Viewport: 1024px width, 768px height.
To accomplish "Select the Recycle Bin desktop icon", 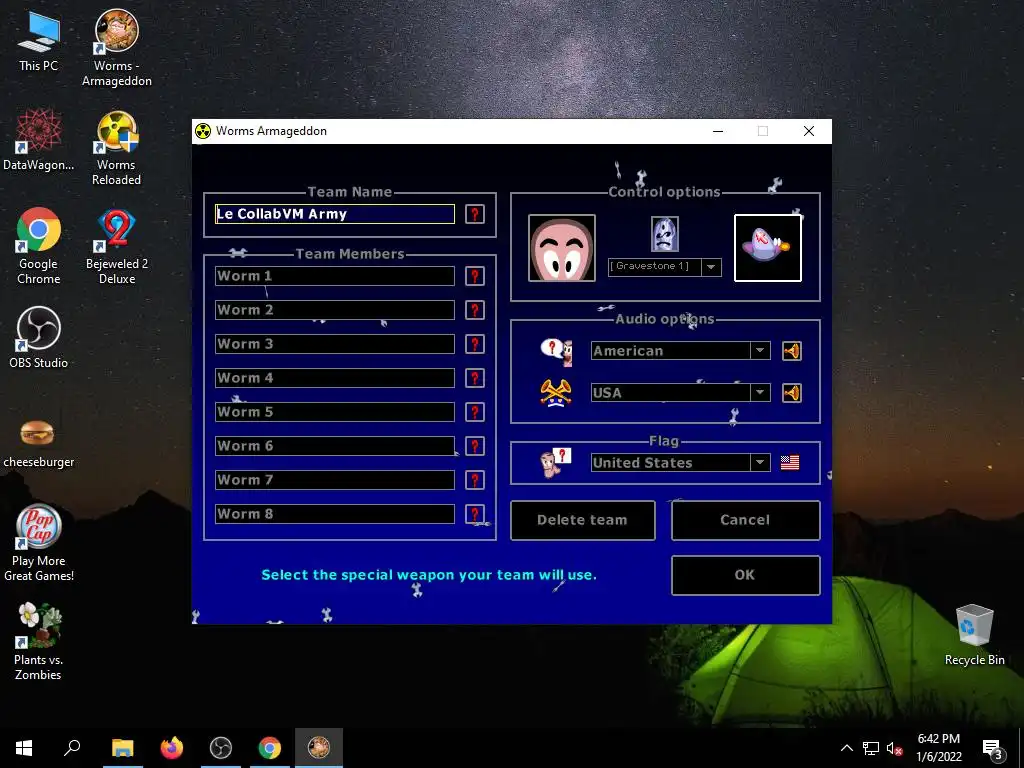I will tap(974, 635).
